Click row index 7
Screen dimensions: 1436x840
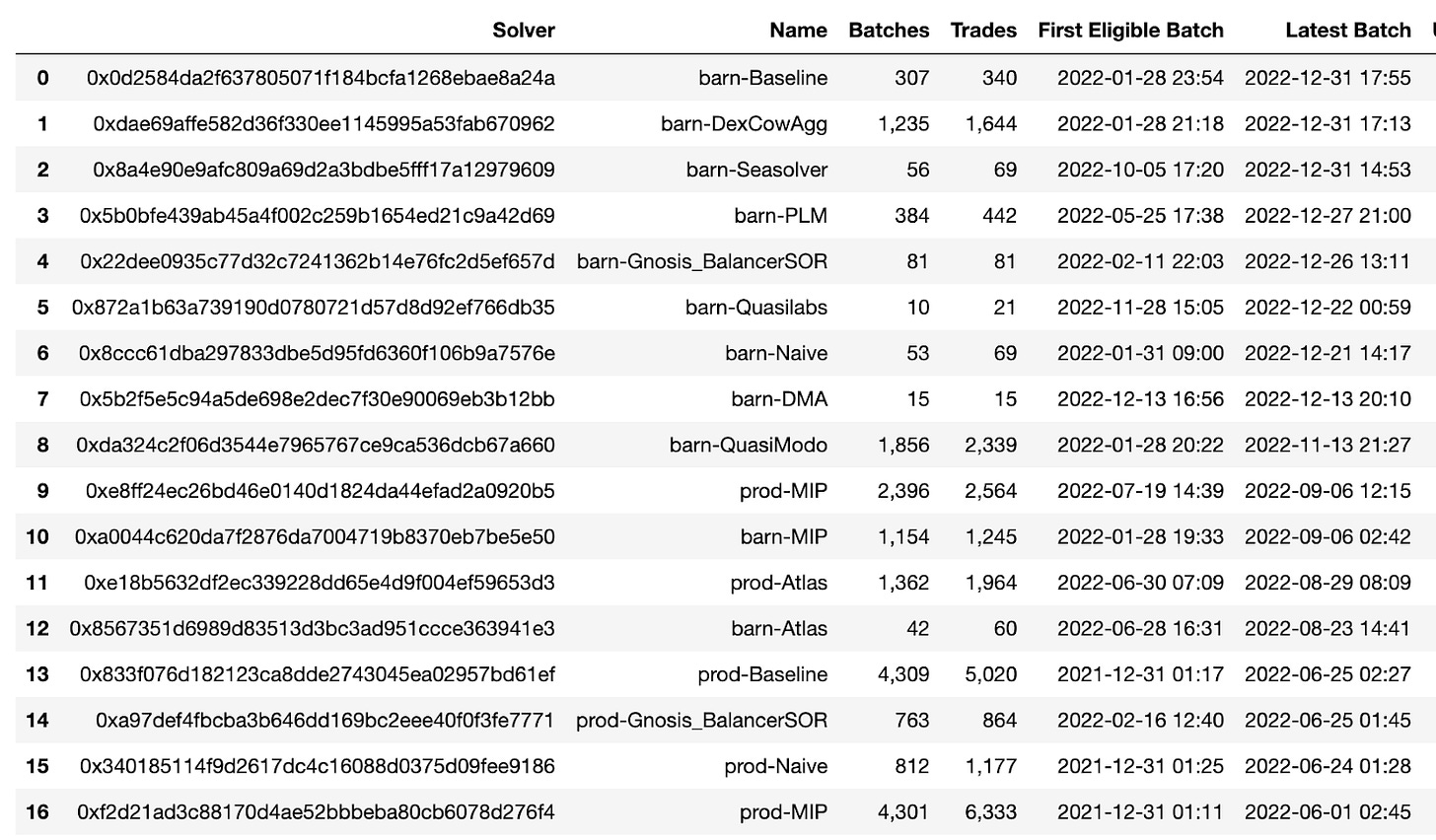click(42, 399)
